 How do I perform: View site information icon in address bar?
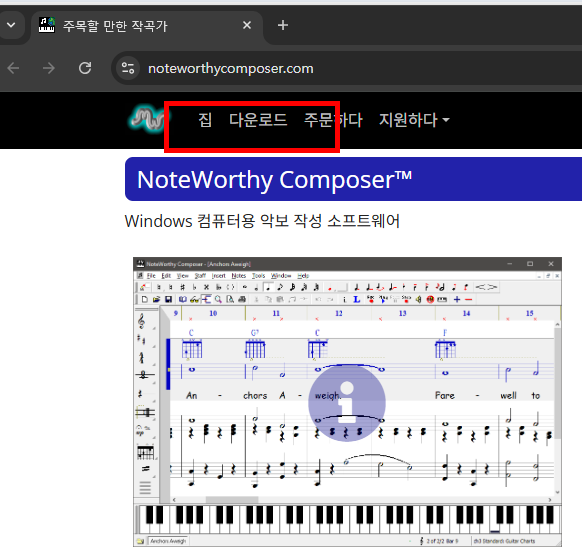[x=128, y=68]
